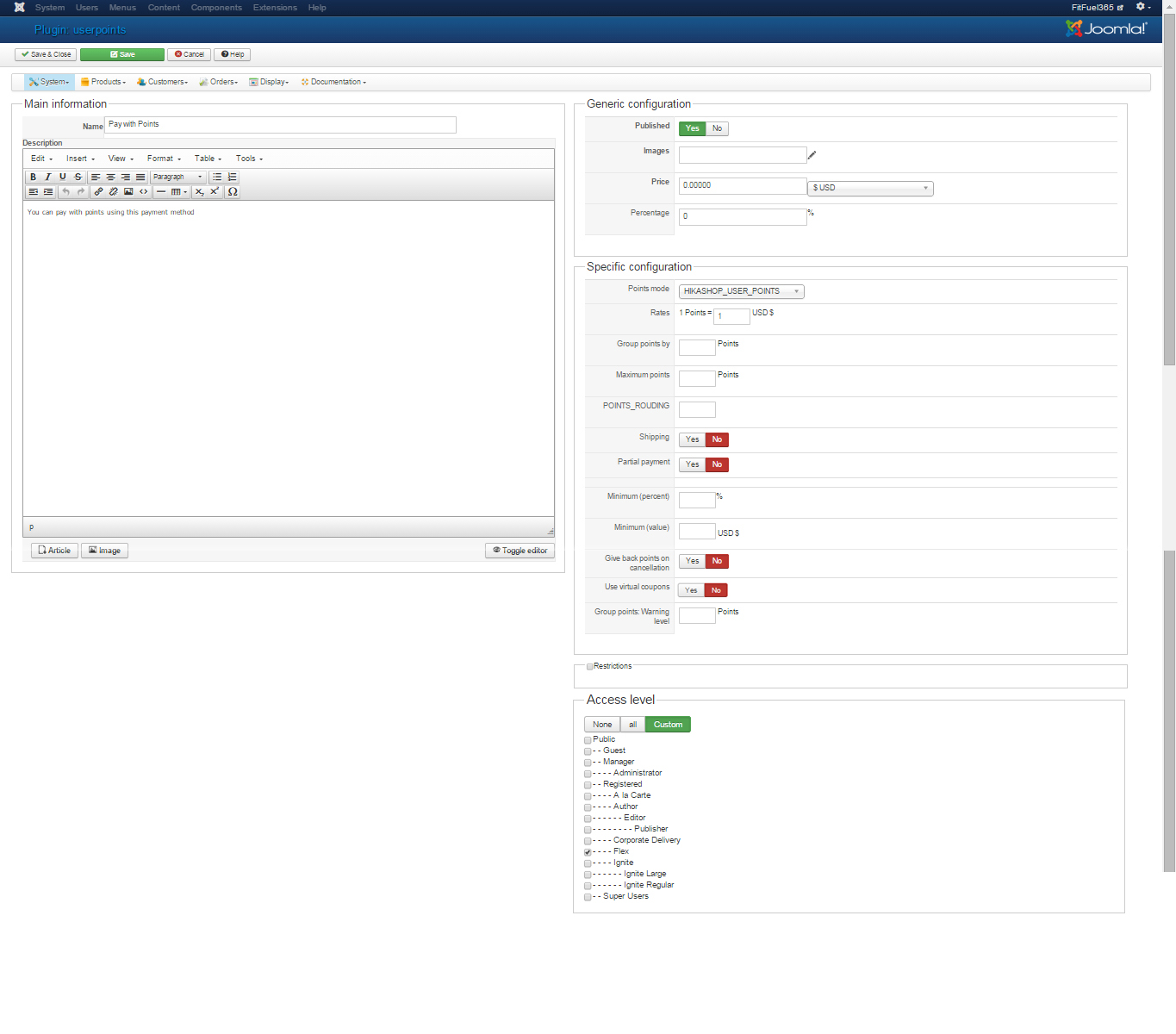Image resolution: width=1176 pixels, height=1034 pixels.
Task: Open the editor's Insert menu
Action: (80, 159)
